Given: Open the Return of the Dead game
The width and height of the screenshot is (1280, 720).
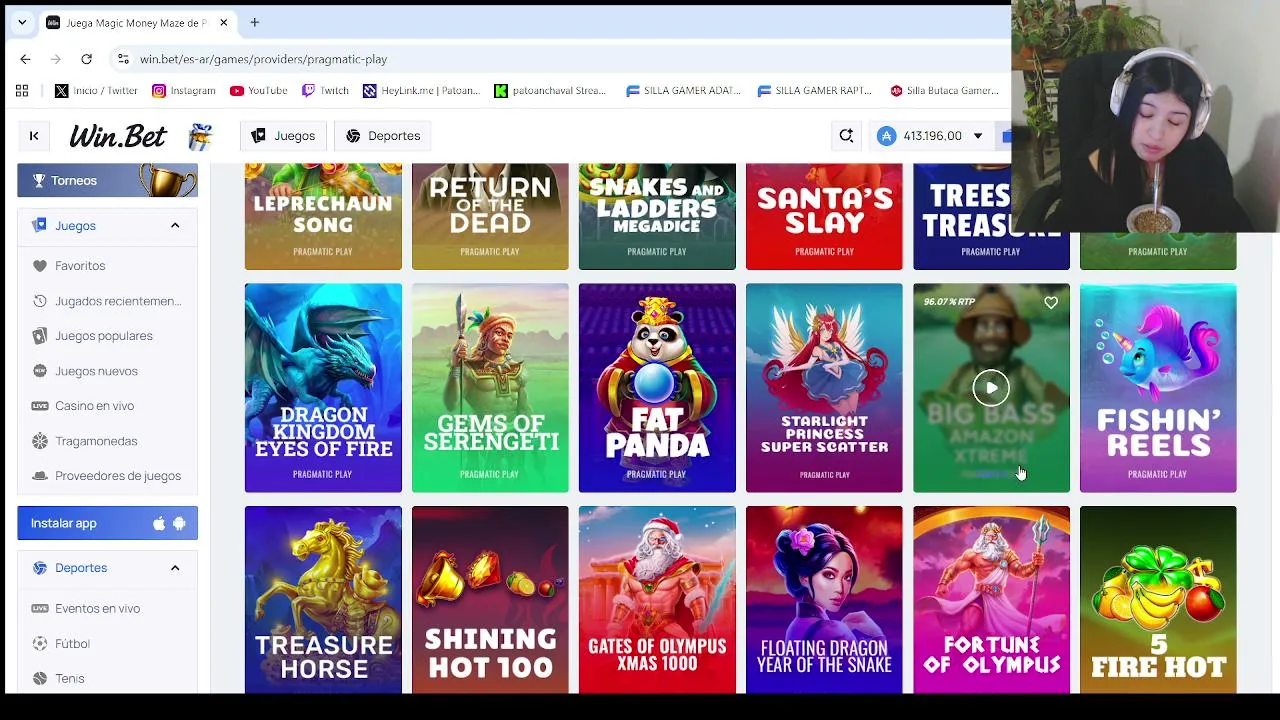Looking at the screenshot, I should point(490,217).
